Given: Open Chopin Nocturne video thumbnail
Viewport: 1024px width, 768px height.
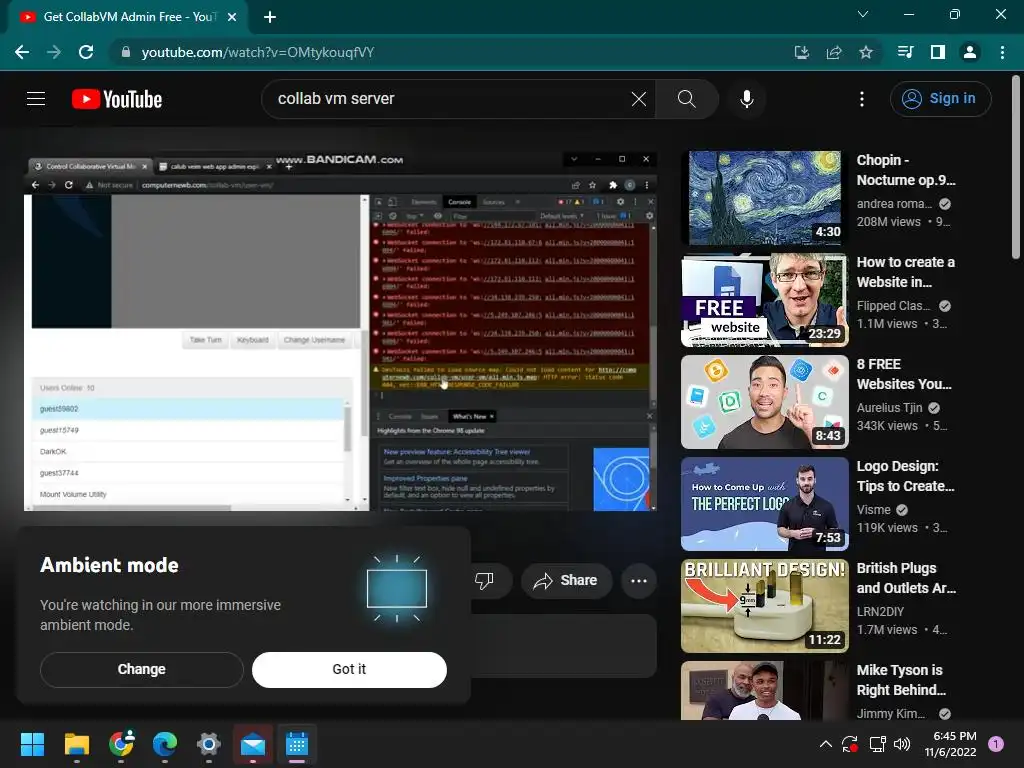Looking at the screenshot, I should click(764, 197).
